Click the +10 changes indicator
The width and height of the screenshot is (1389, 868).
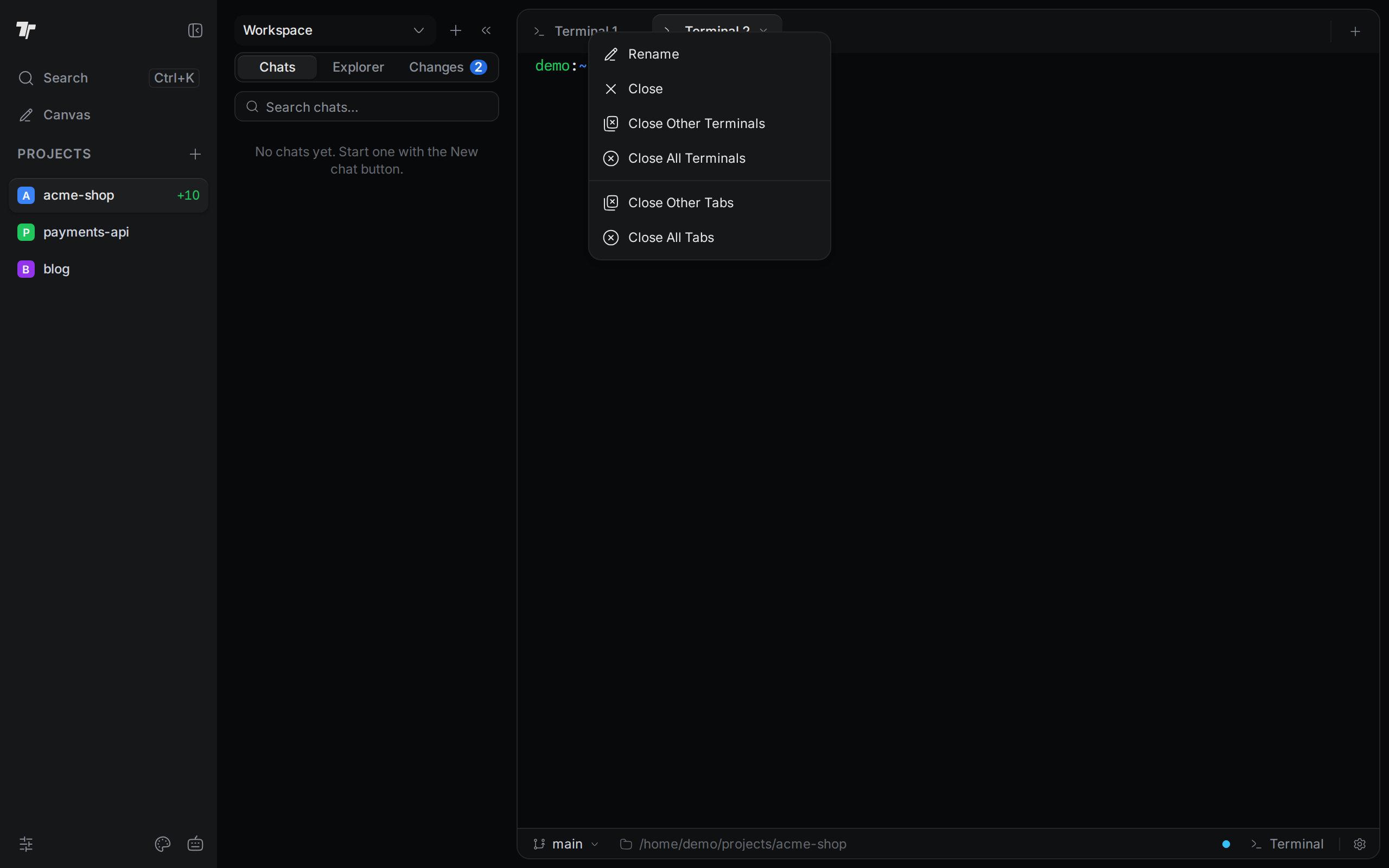(188, 195)
